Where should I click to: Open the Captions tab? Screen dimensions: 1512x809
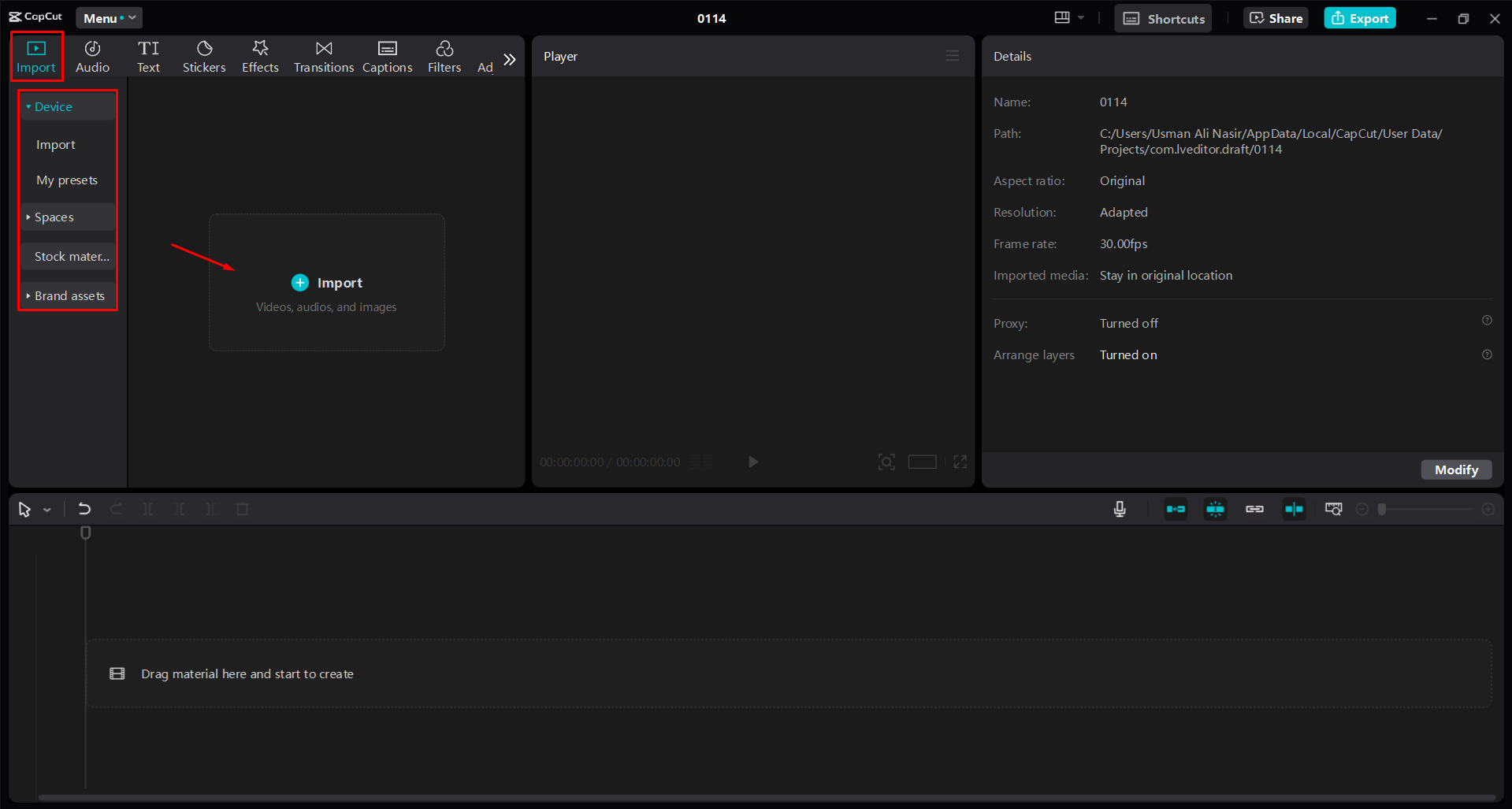pos(387,57)
